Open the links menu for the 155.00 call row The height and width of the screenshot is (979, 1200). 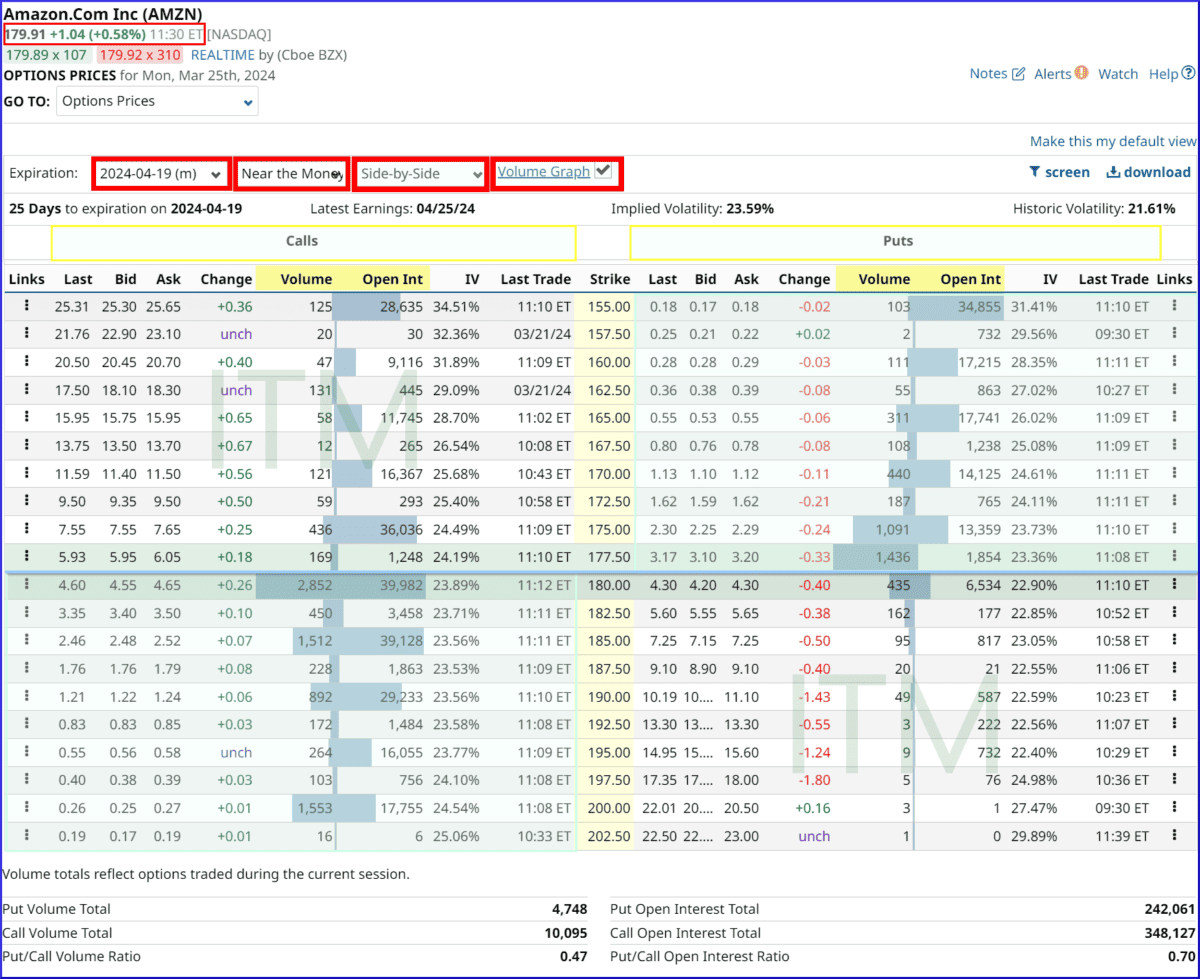tap(27, 306)
